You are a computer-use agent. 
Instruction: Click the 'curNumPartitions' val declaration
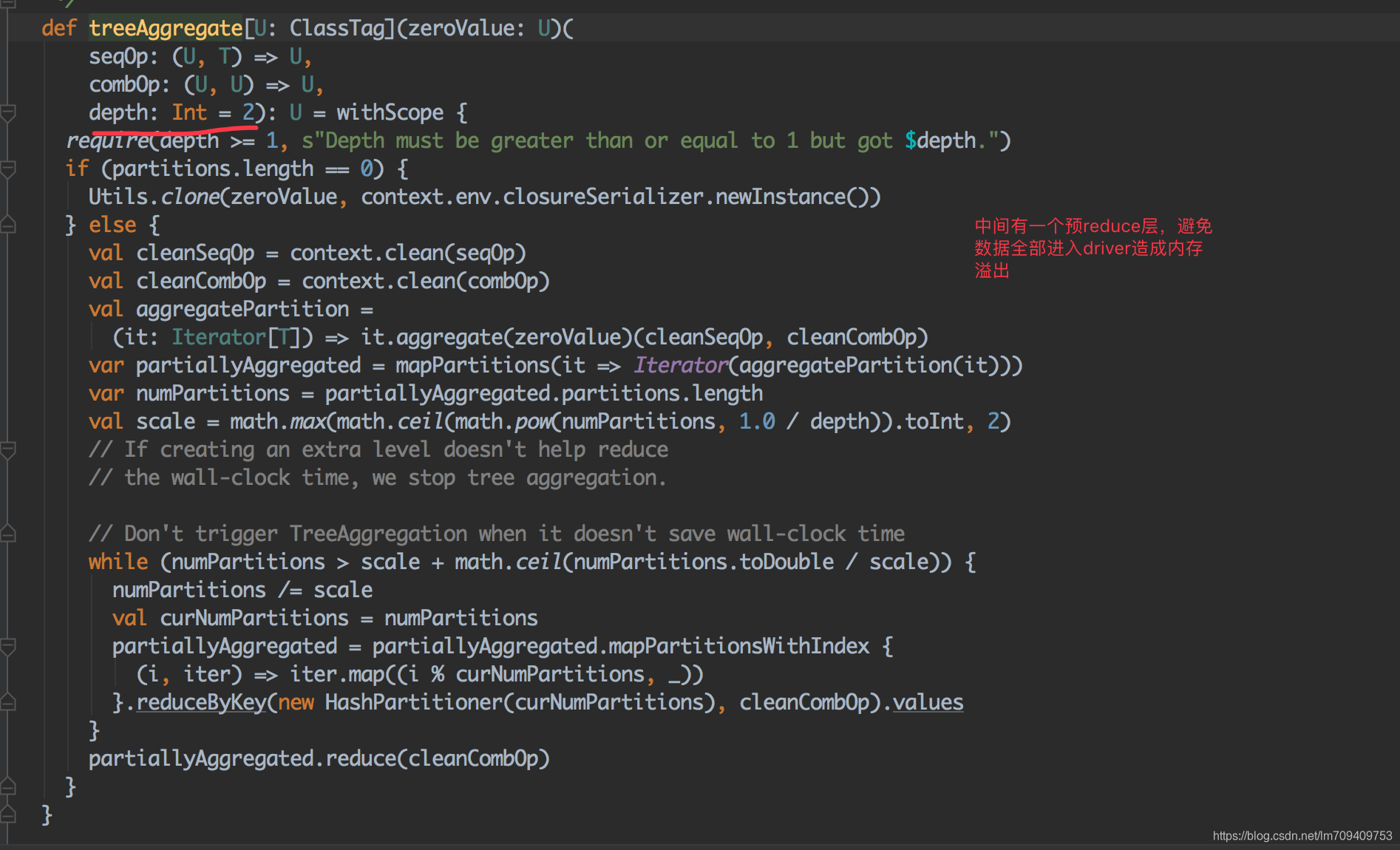[254, 618]
